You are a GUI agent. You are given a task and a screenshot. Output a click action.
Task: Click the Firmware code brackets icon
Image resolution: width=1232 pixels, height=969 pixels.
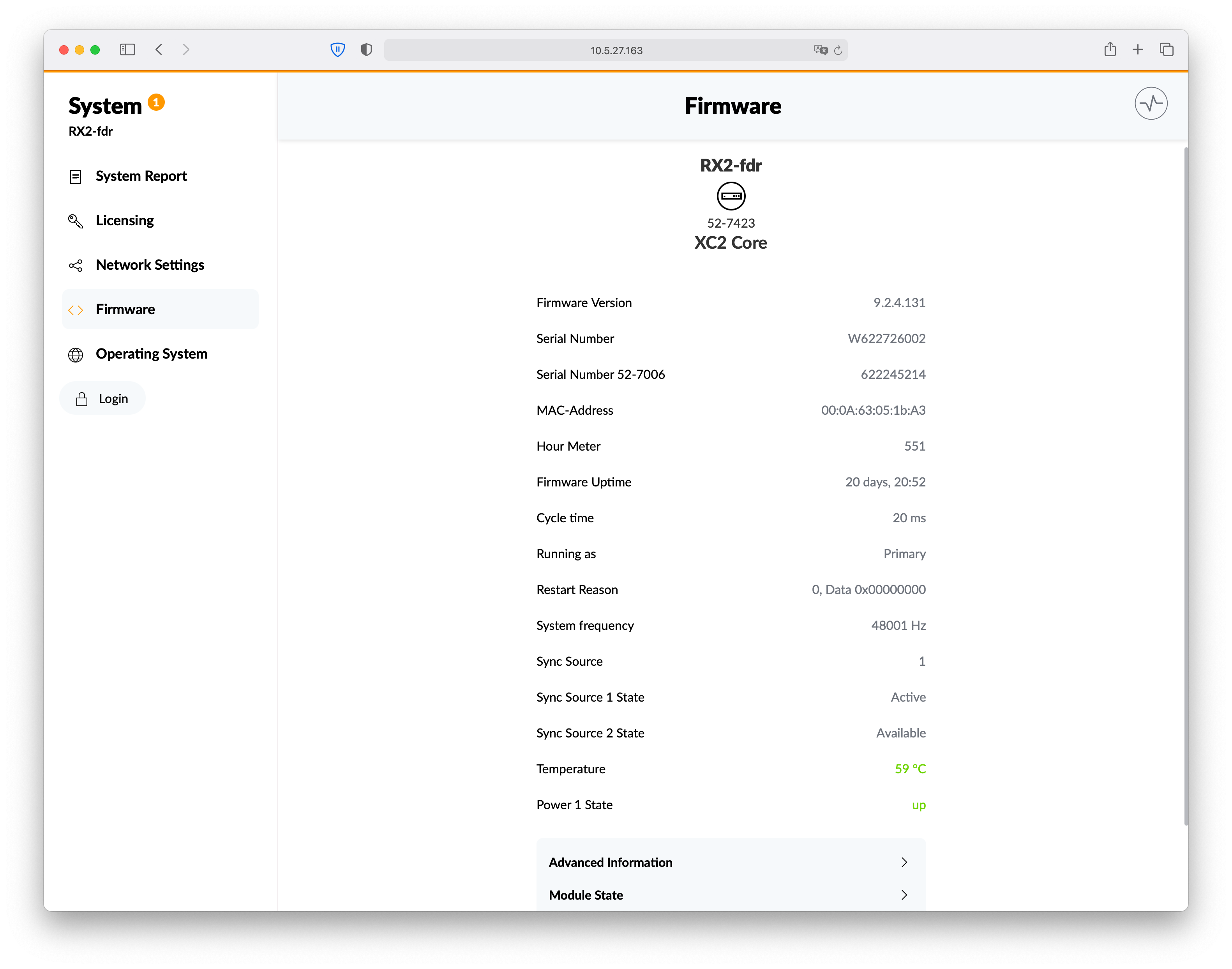tap(76, 310)
